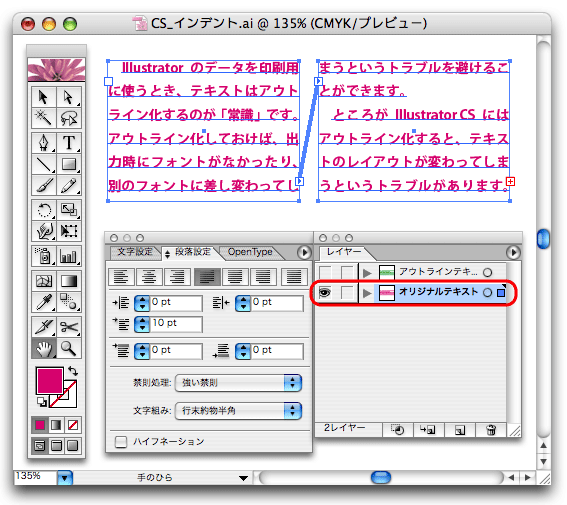Select the Scissors tool
The height and width of the screenshot is (505, 567).
(69, 327)
